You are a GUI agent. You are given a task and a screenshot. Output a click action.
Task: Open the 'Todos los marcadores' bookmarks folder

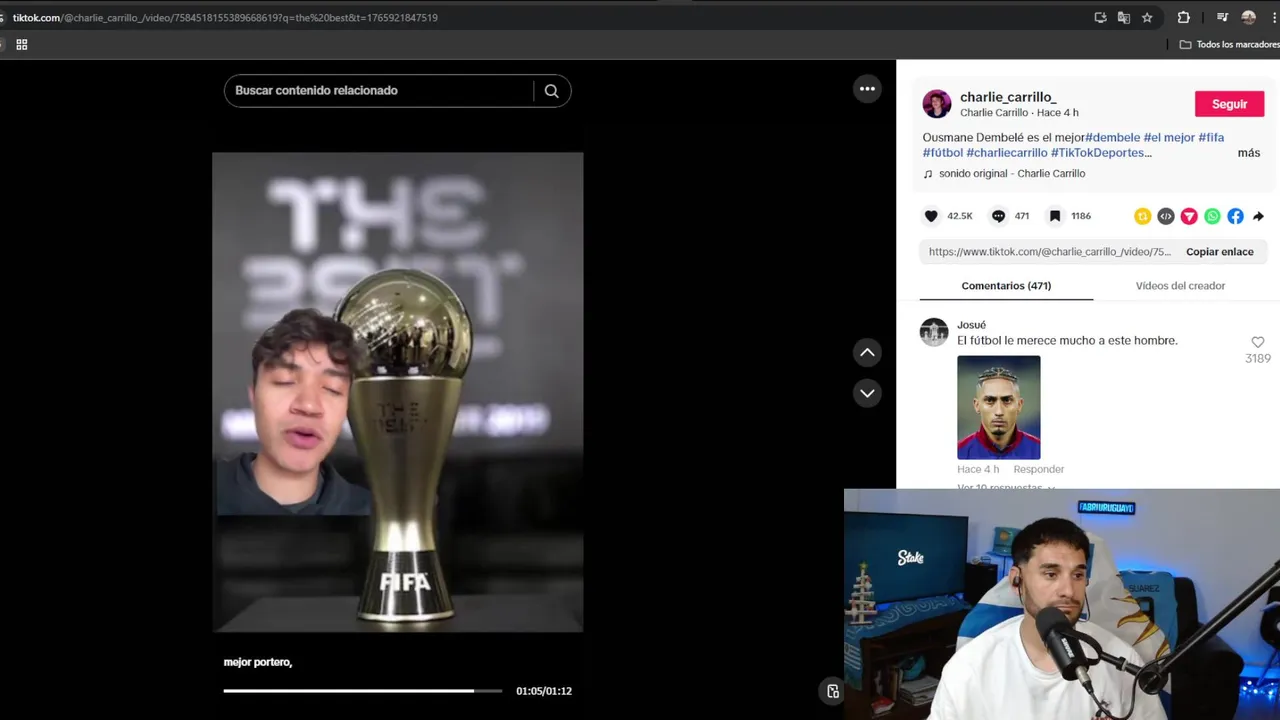pyautogui.click(x=1229, y=44)
